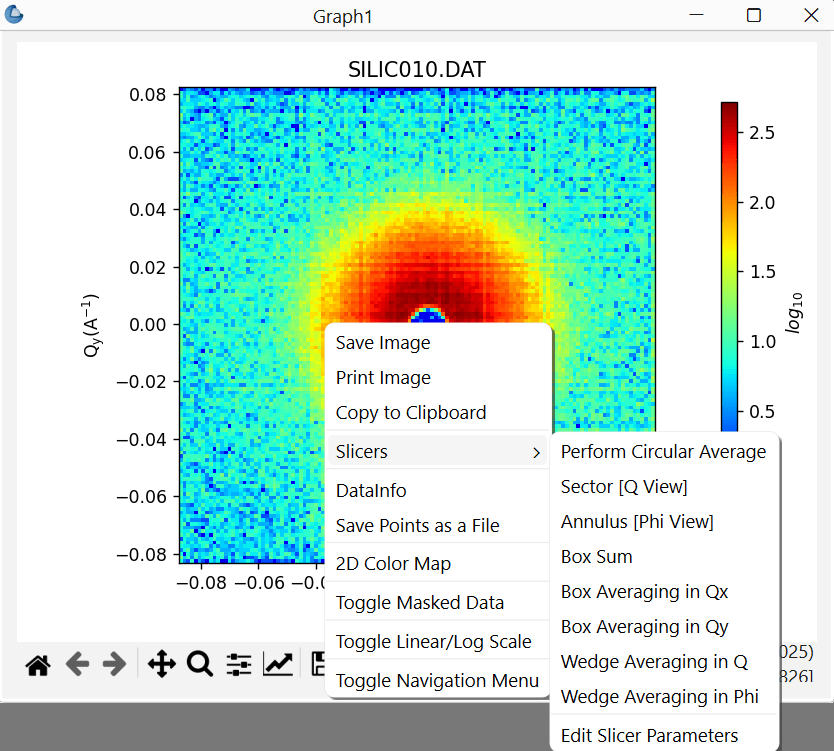
Task: Click the Save figure disk icon
Action: 318,664
